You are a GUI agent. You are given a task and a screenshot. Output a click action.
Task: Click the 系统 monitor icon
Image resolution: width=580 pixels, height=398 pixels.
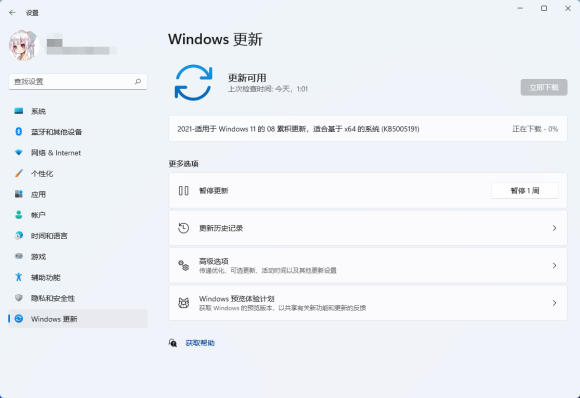18,111
